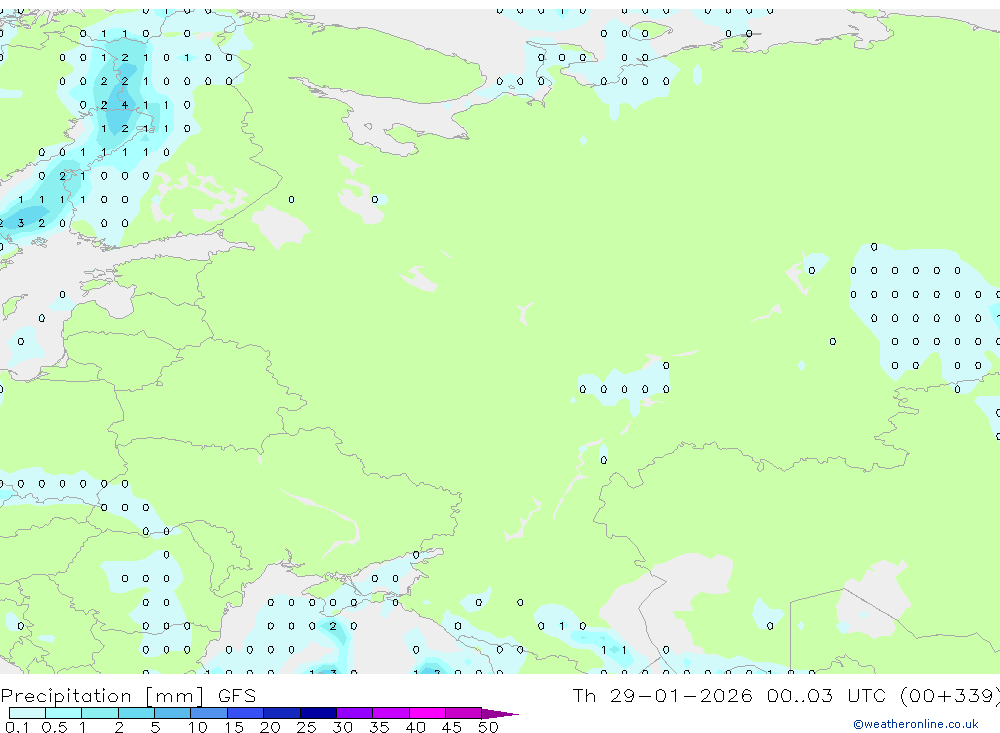Pick the 10–15 mm legend color swatch
Viewport: 1000px width, 733px height.
click(209, 713)
